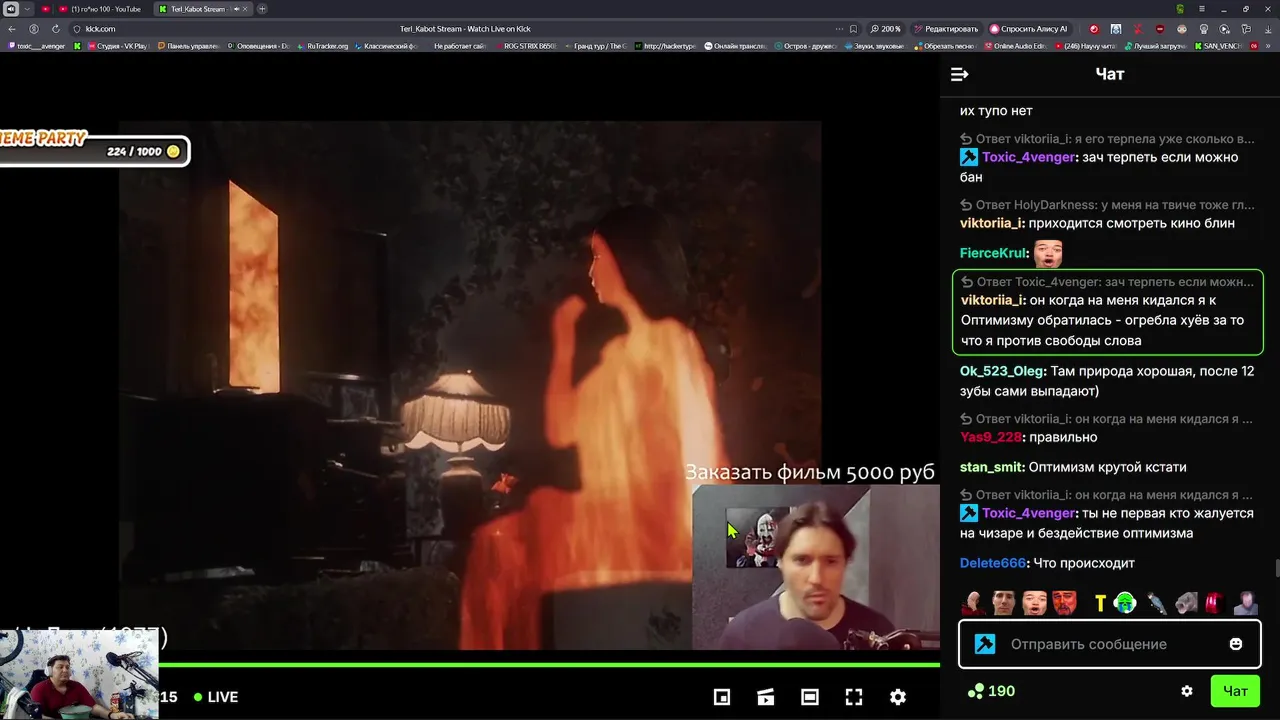Viewport: 1280px width, 720px height.
Task: Jump to LIVE in the stream player
Action: [216, 697]
